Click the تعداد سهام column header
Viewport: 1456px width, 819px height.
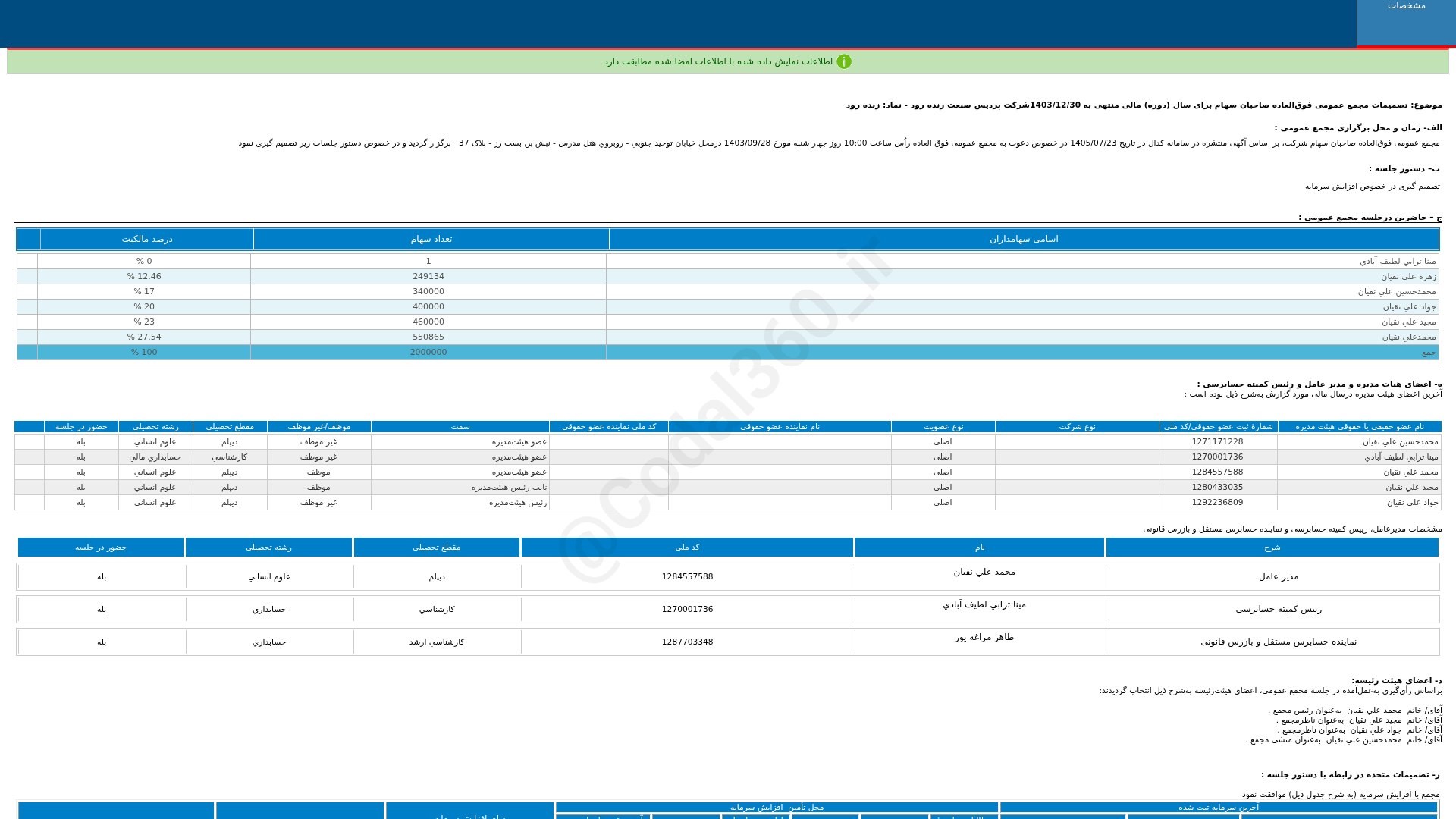[431, 239]
